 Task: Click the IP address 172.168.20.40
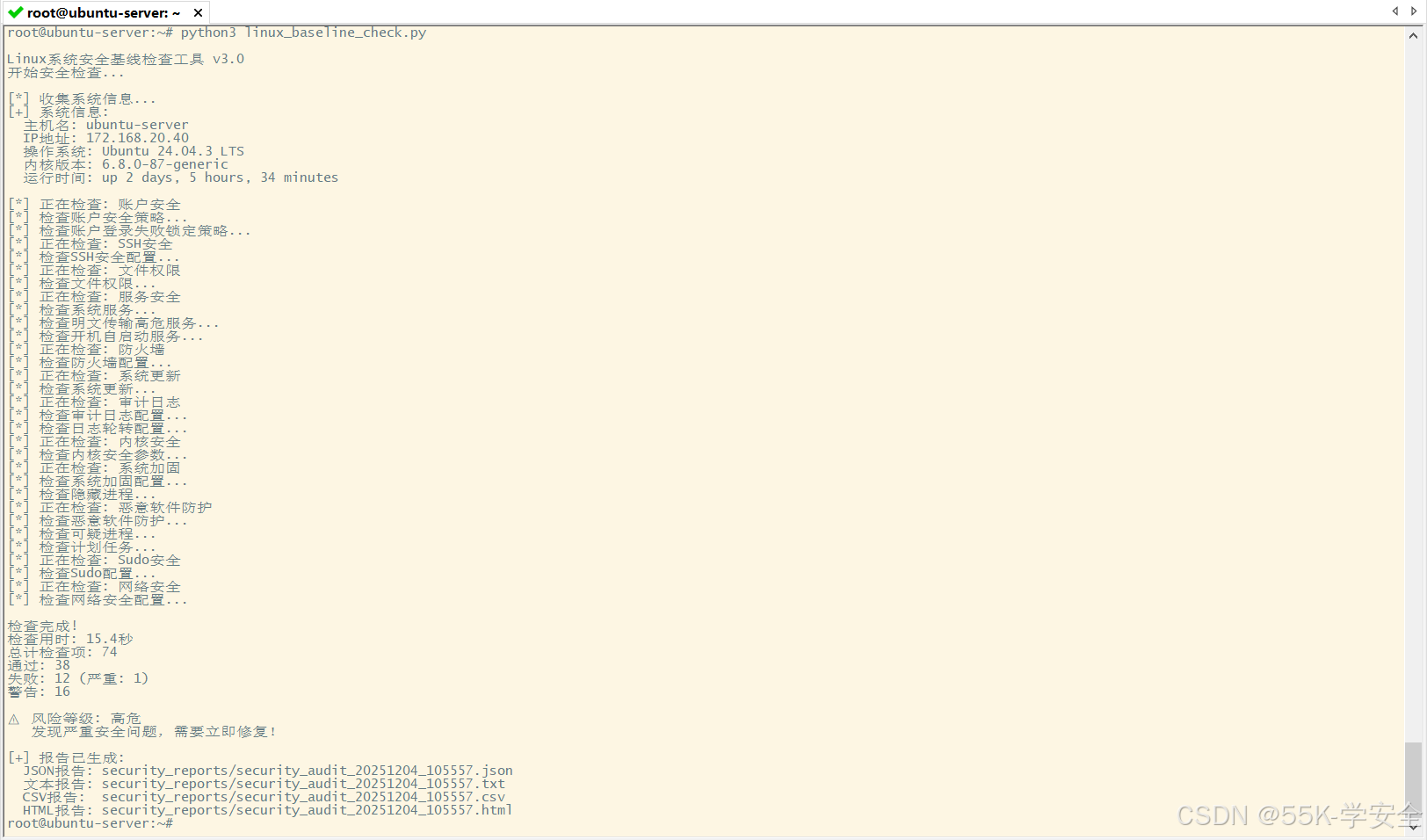click(x=137, y=138)
